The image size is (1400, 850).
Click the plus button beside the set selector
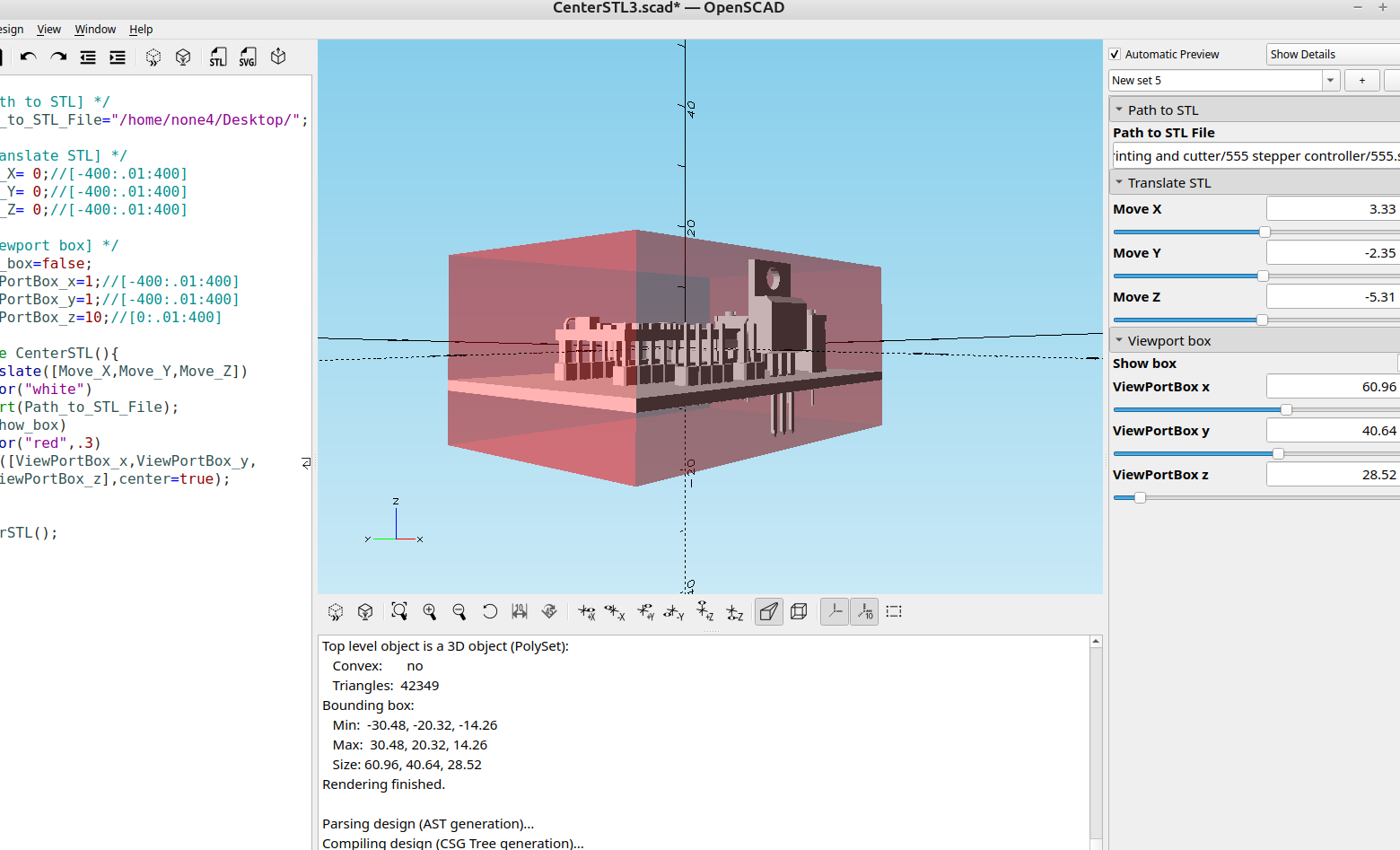1361,80
